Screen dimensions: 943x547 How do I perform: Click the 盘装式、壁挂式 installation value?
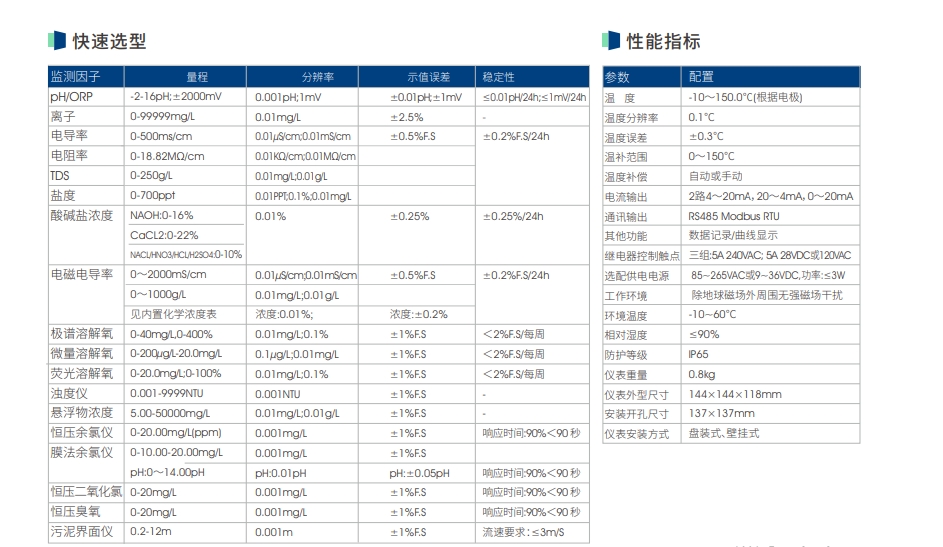[x=724, y=433]
